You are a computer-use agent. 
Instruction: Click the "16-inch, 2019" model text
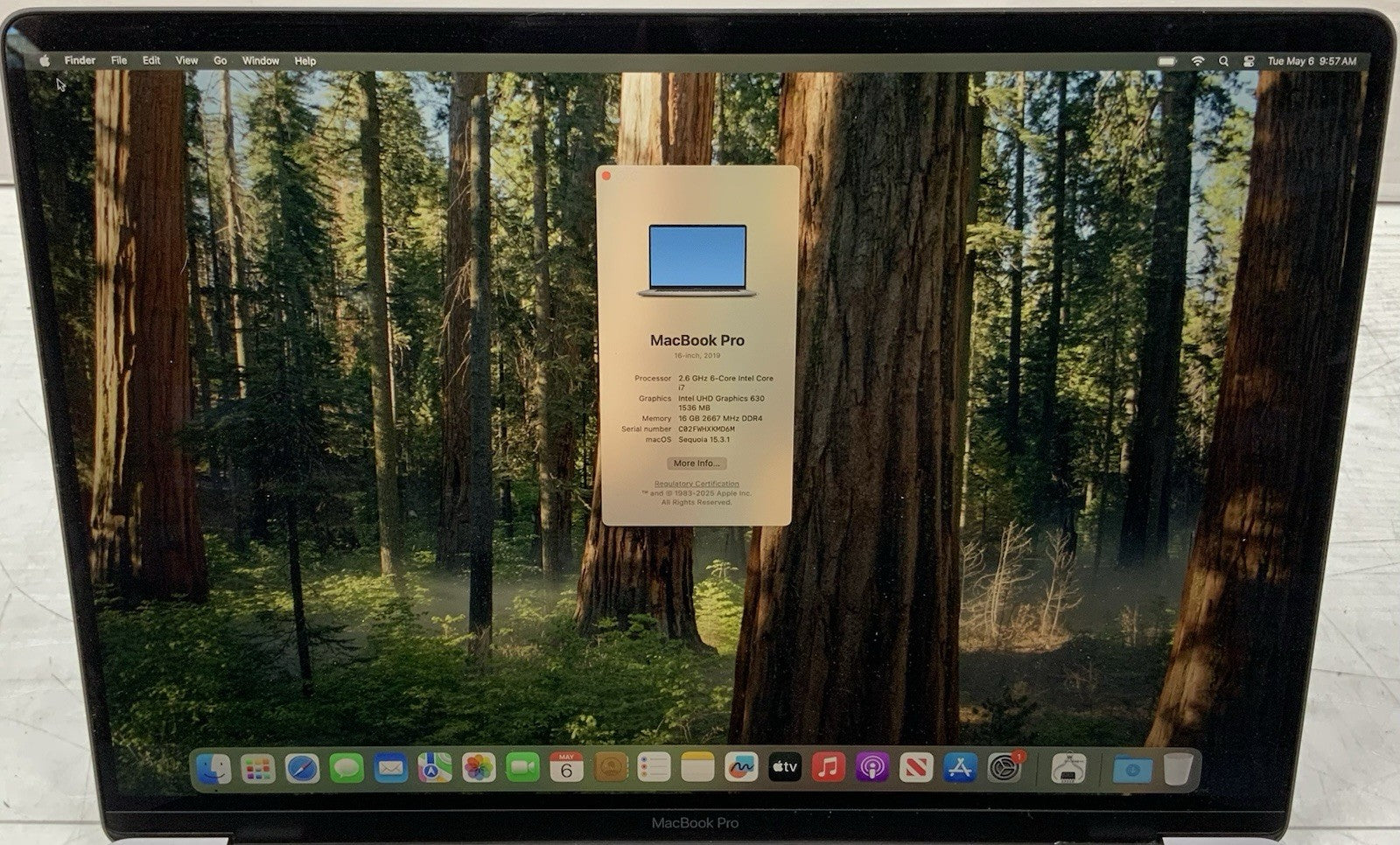tap(697, 356)
